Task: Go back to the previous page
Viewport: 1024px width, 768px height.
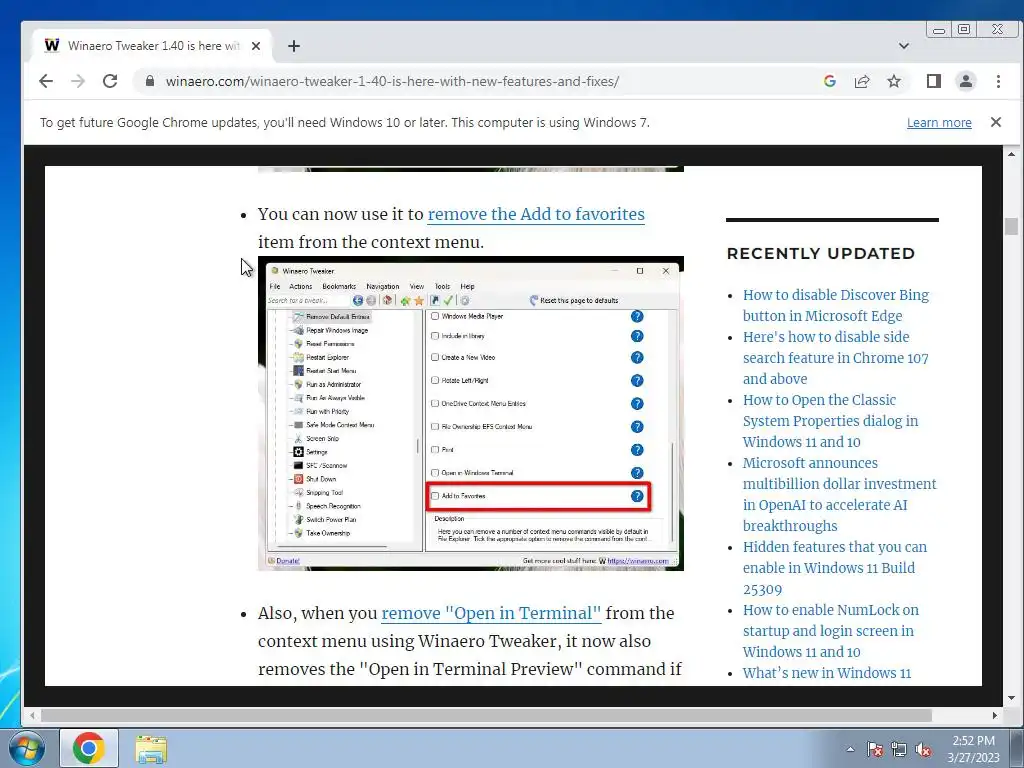Action: (46, 81)
